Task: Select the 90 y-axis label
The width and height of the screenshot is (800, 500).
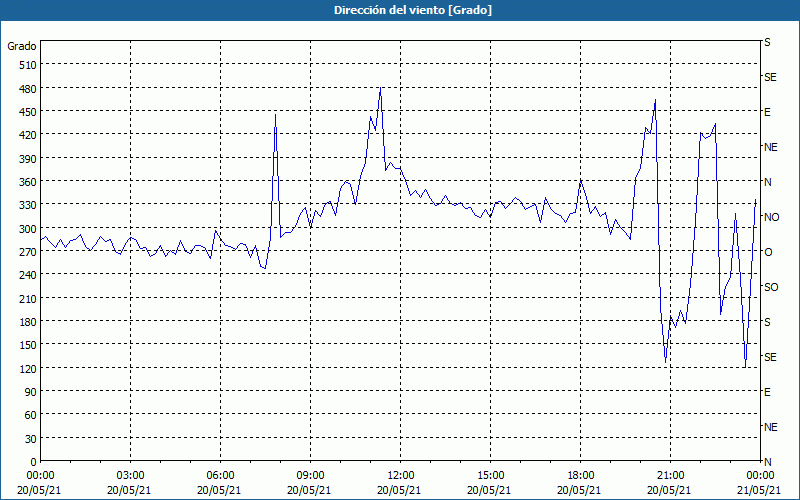Action: click(30, 392)
